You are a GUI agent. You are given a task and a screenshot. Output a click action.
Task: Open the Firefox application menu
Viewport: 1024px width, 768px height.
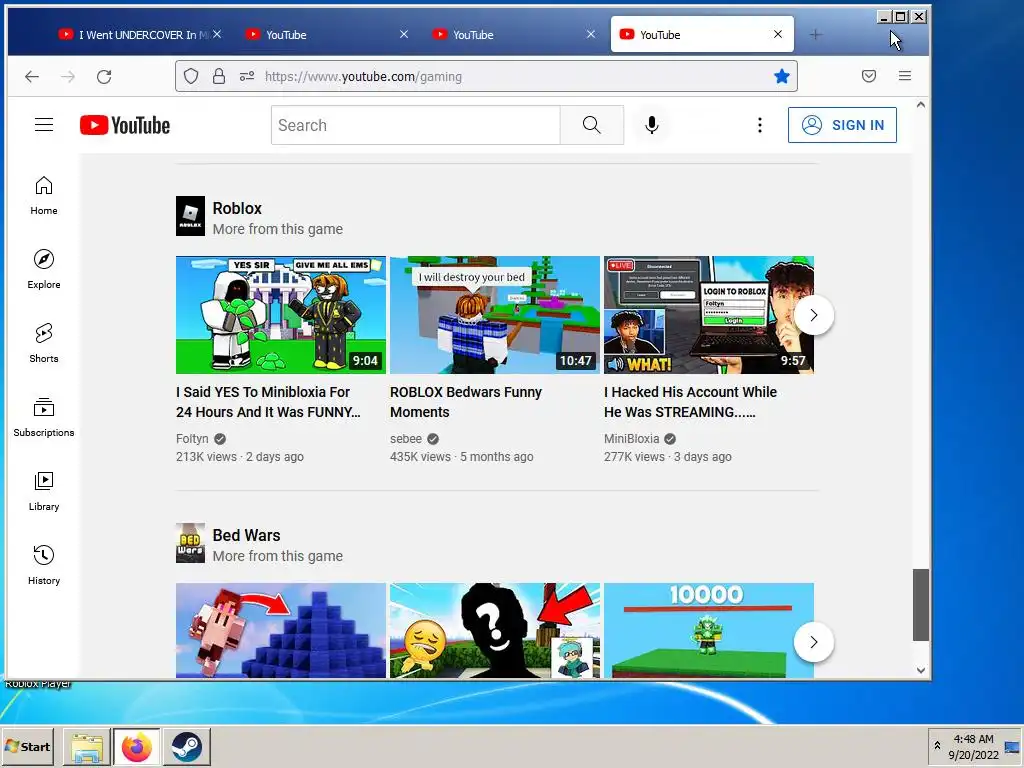(x=904, y=76)
